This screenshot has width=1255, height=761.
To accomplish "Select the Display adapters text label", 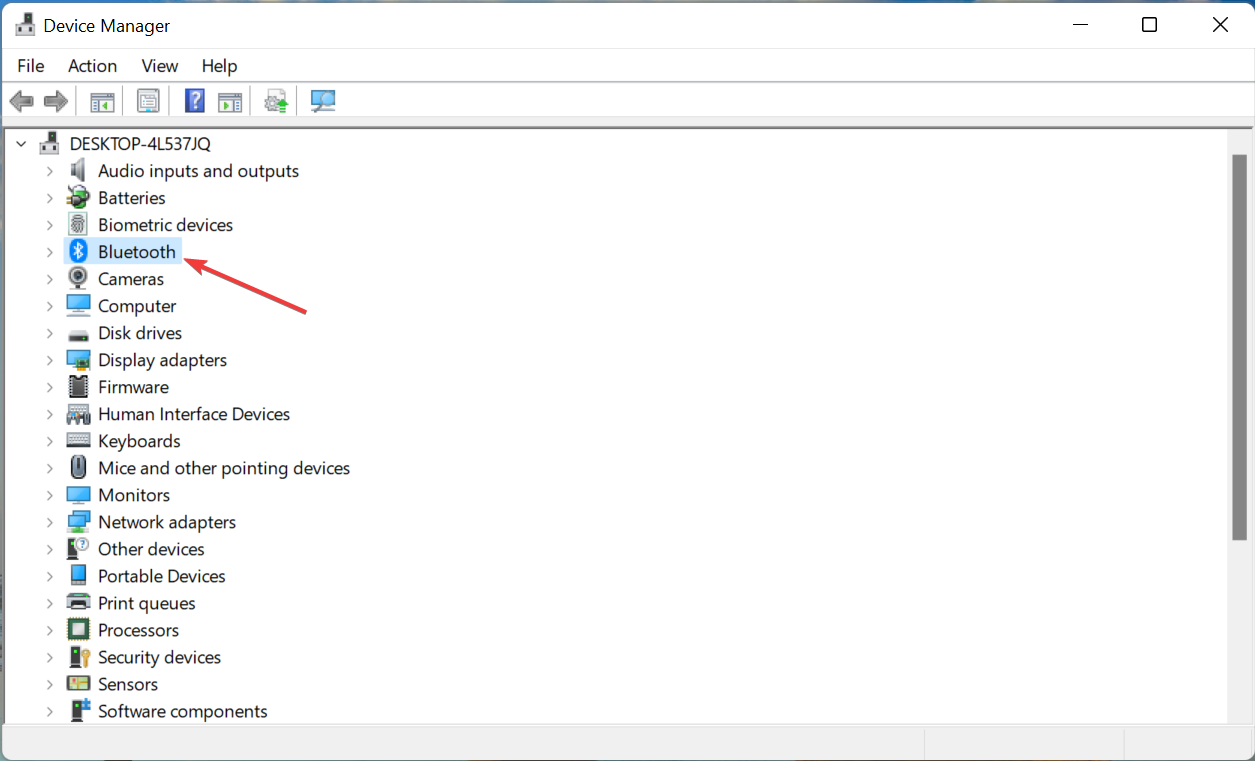I will tap(162, 360).
